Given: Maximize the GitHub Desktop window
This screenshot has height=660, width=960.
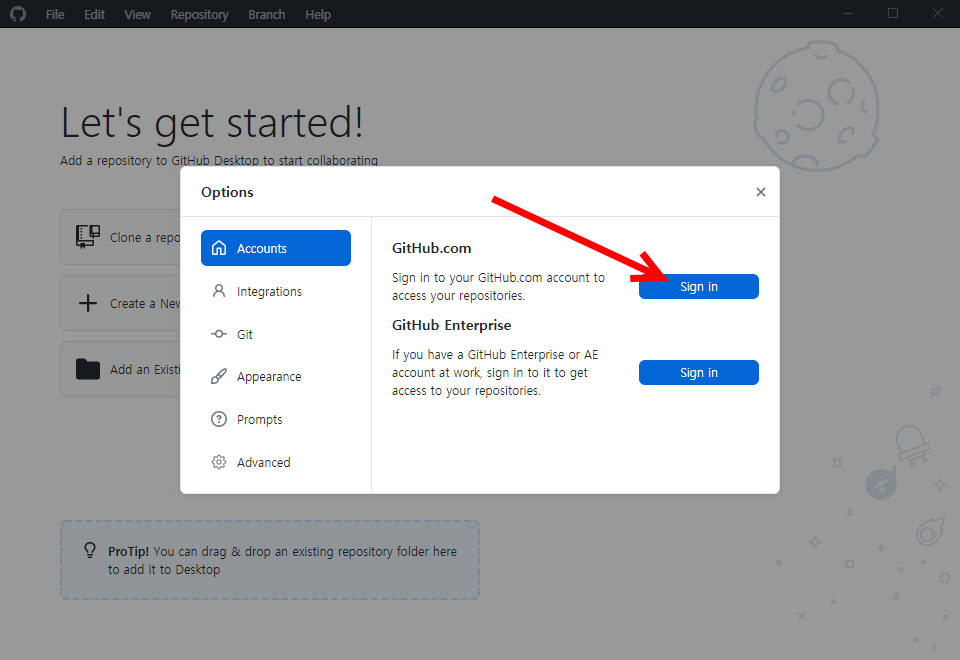Looking at the screenshot, I should click(x=893, y=13).
